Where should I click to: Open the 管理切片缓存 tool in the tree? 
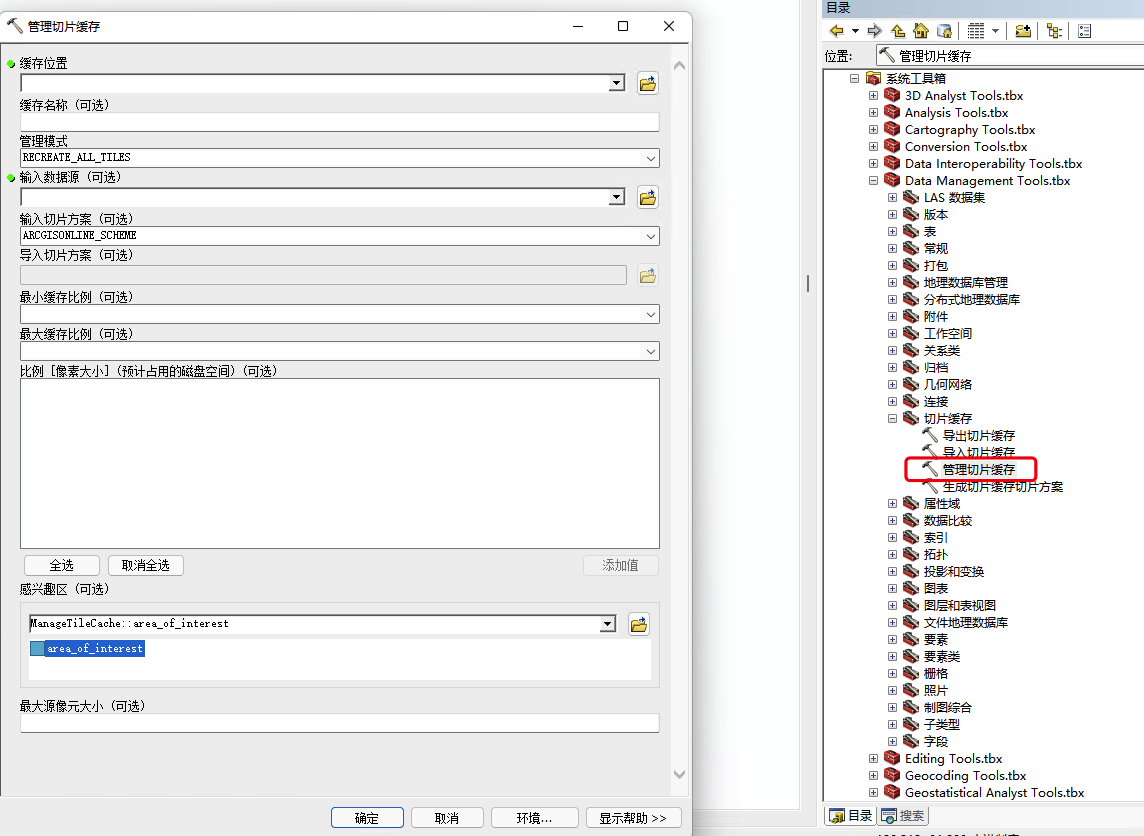click(x=978, y=469)
